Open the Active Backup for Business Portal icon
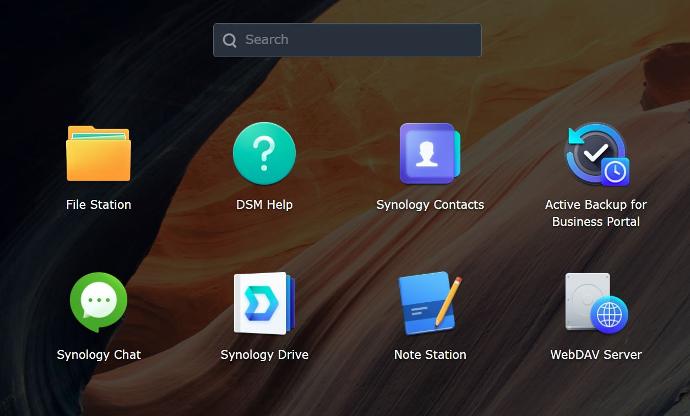 (x=597, y=154)
